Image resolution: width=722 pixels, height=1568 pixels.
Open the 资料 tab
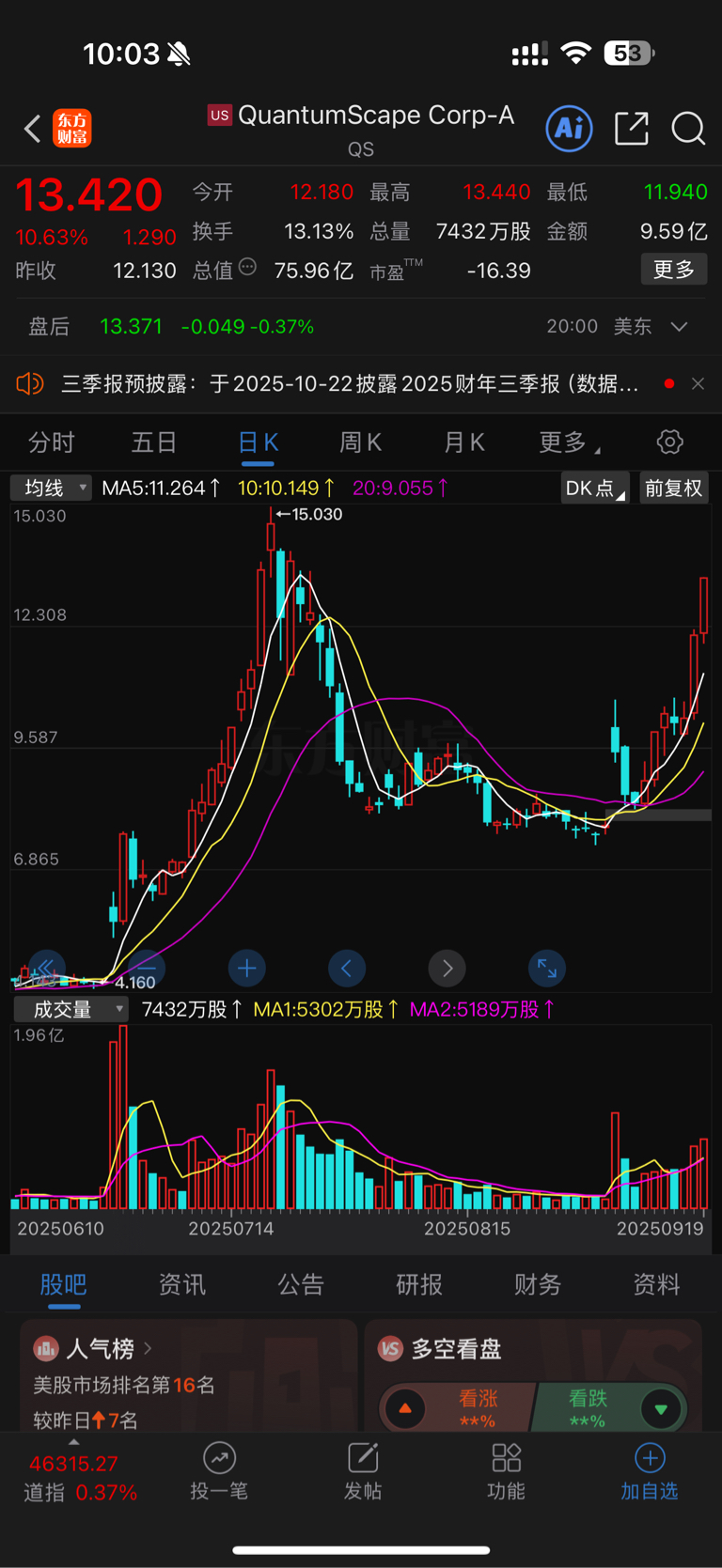[656, 1284]
